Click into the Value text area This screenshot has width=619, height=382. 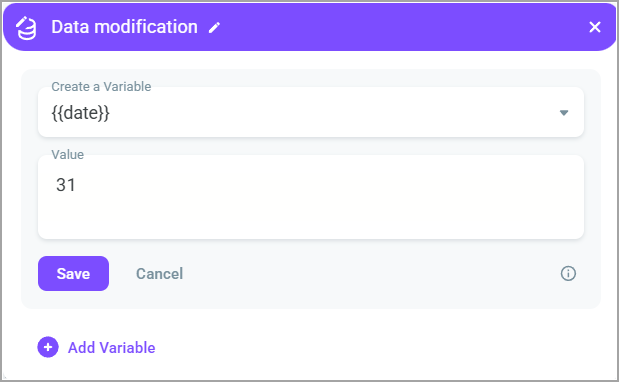[311, 197]
